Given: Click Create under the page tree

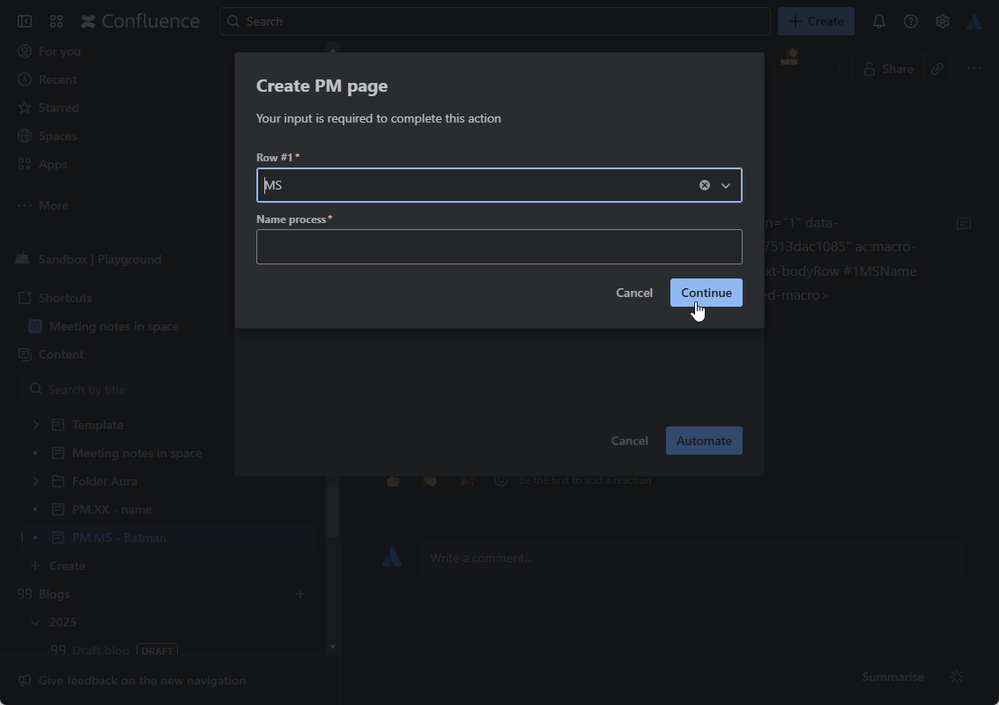Looking at the screenshot, I should click(67, 566).
